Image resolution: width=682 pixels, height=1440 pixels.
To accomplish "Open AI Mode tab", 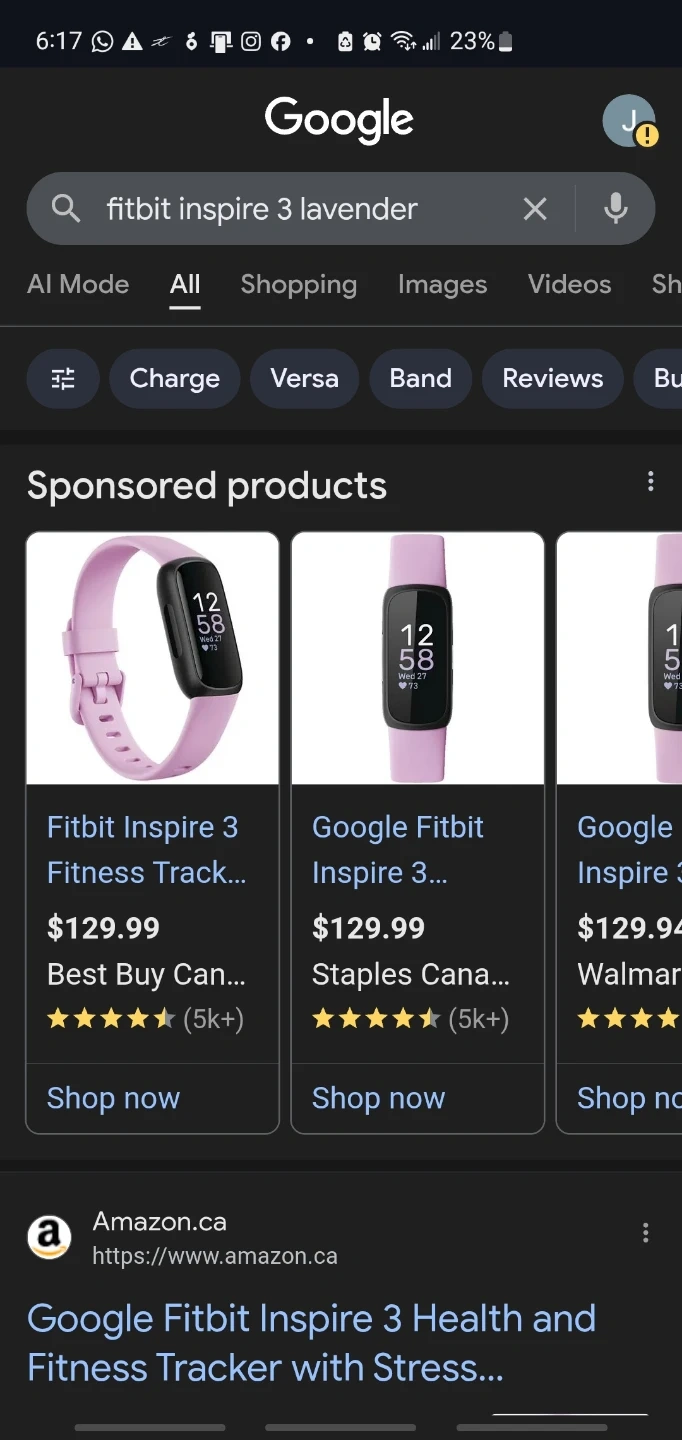I will (x=78, y=285).
